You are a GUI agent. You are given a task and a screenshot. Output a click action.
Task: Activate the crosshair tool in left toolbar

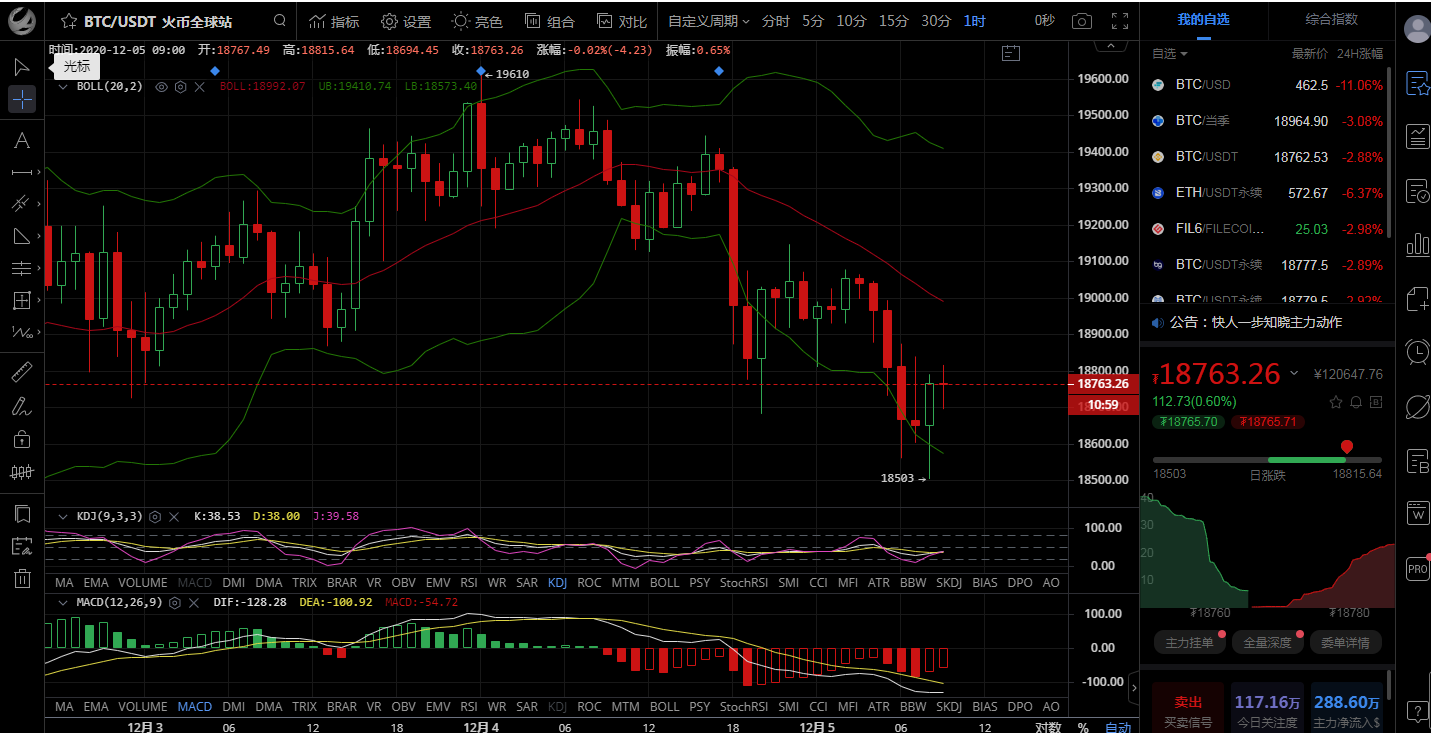pos(21,98)
